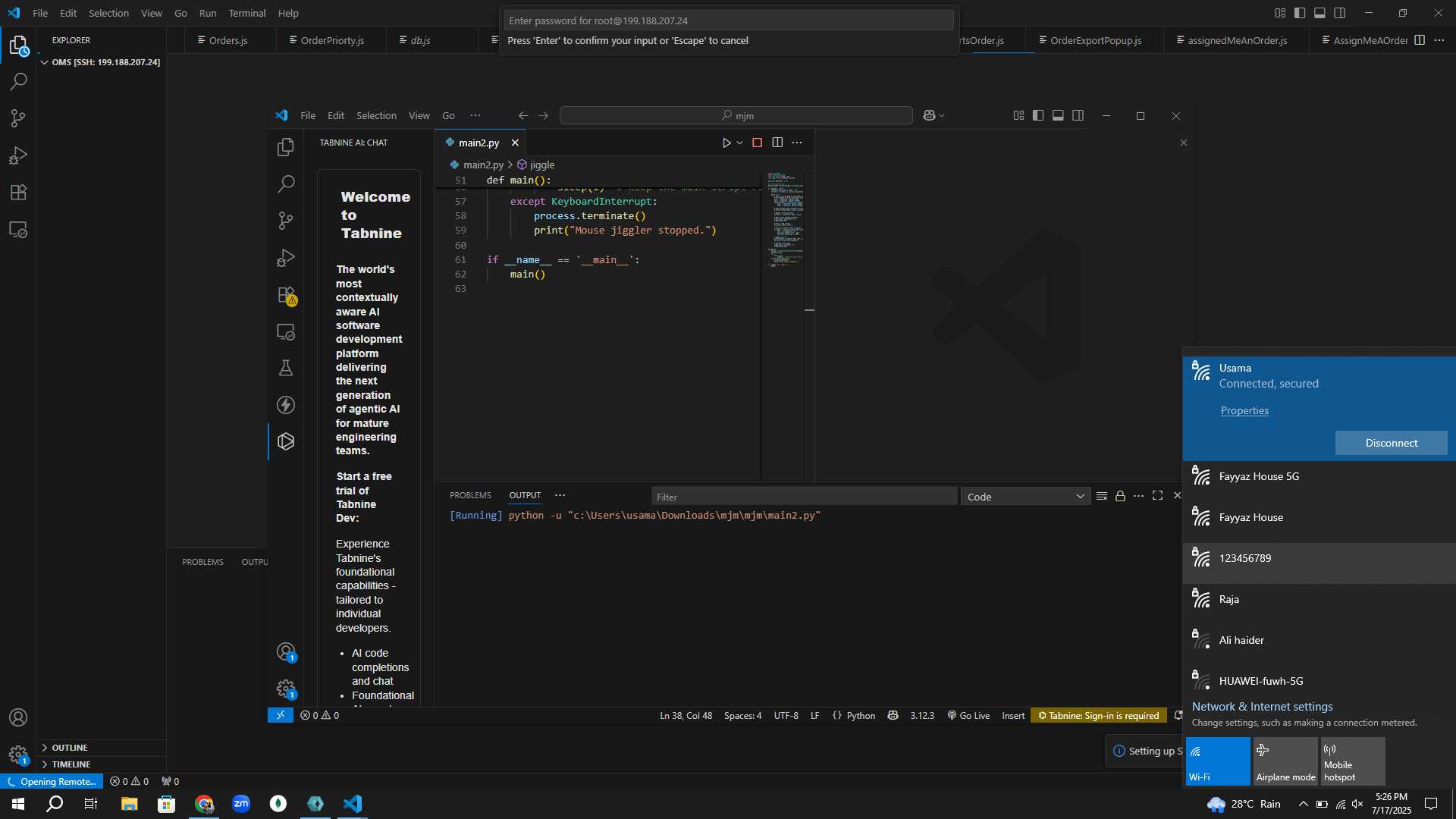This screenshot has height=819, width=1456.
Task: Open Search icon in back VS Code activity bar
Action: pyautogui.click(x=18, y=81)
